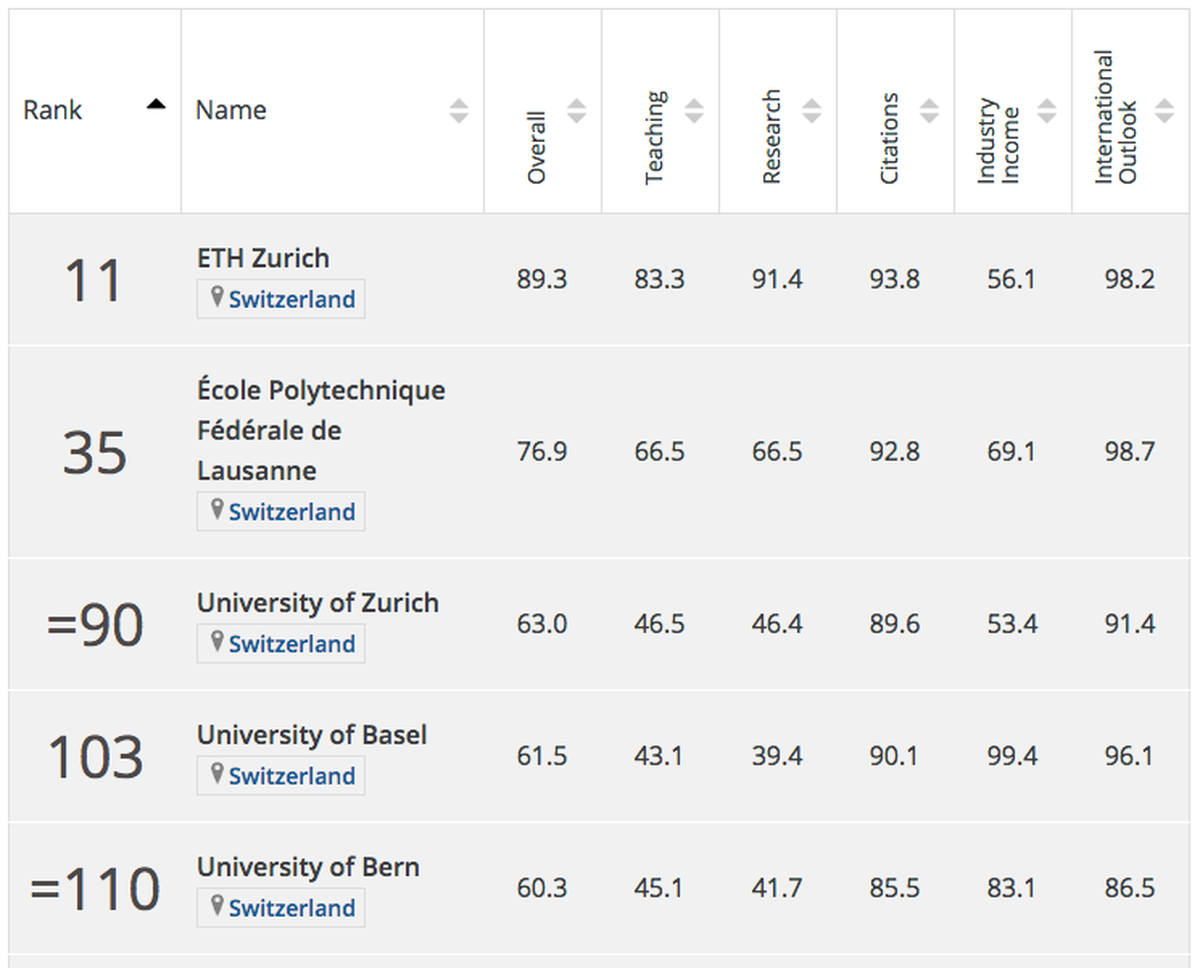Click location pin icon under ETH Zurich

point(217,297)
